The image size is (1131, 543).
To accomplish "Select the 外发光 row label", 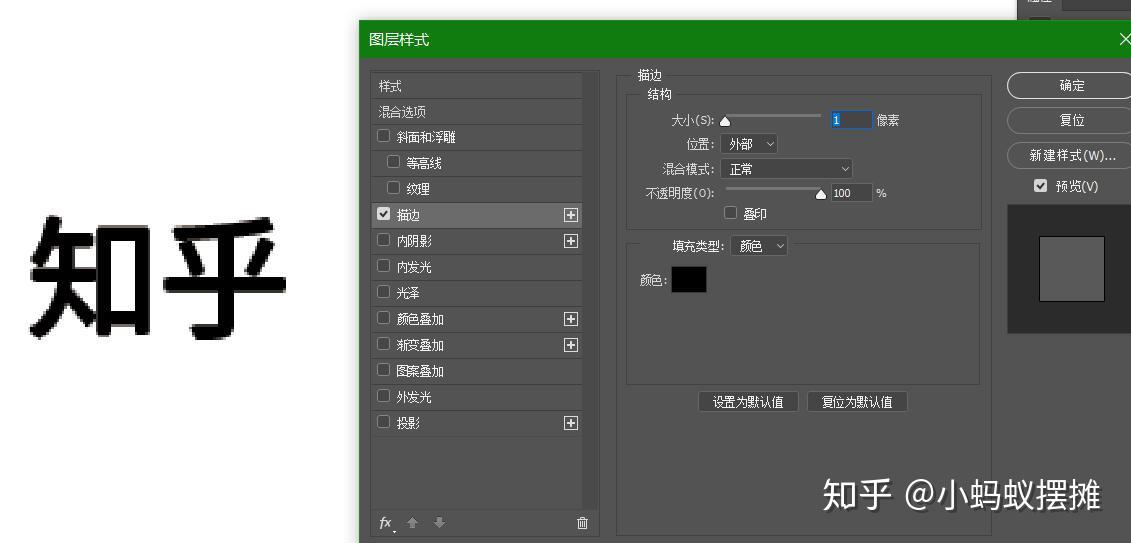I will [x=414, y=397].
